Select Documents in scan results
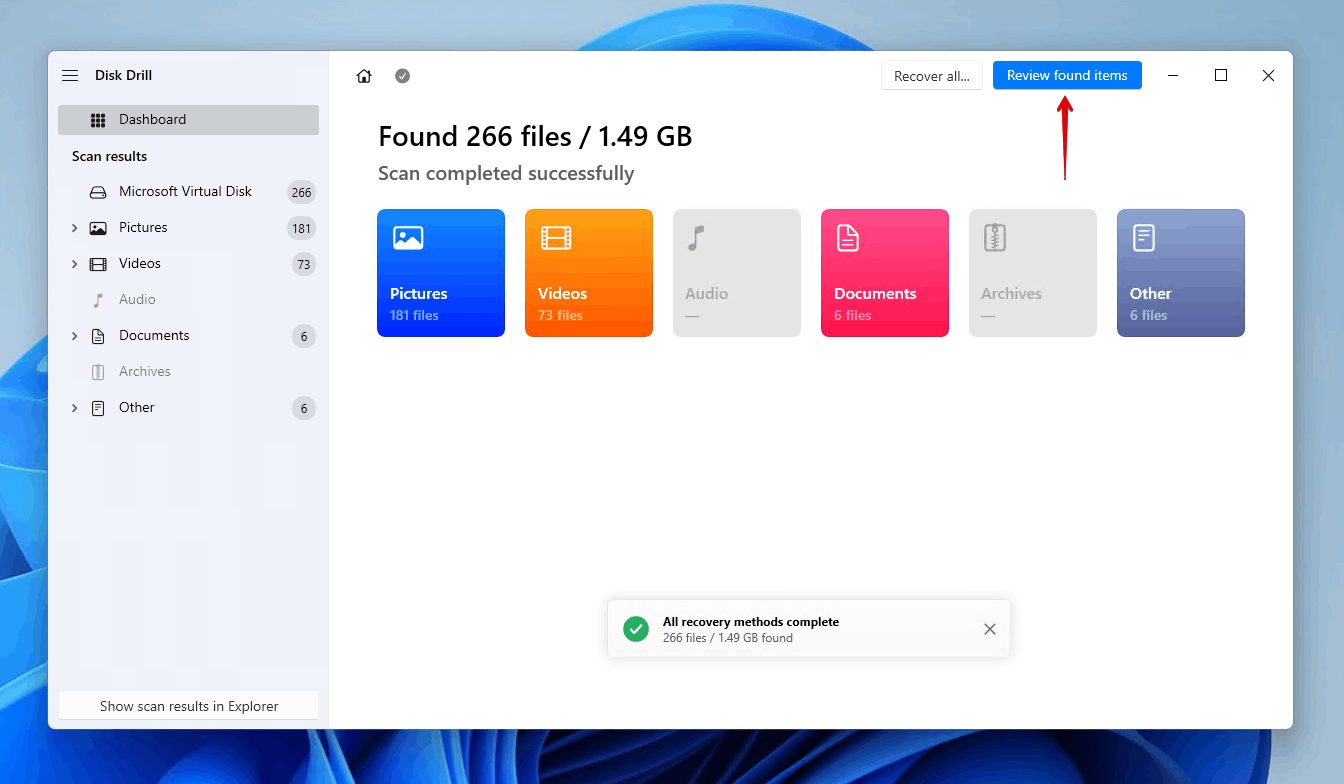 [x=188, y=336]
